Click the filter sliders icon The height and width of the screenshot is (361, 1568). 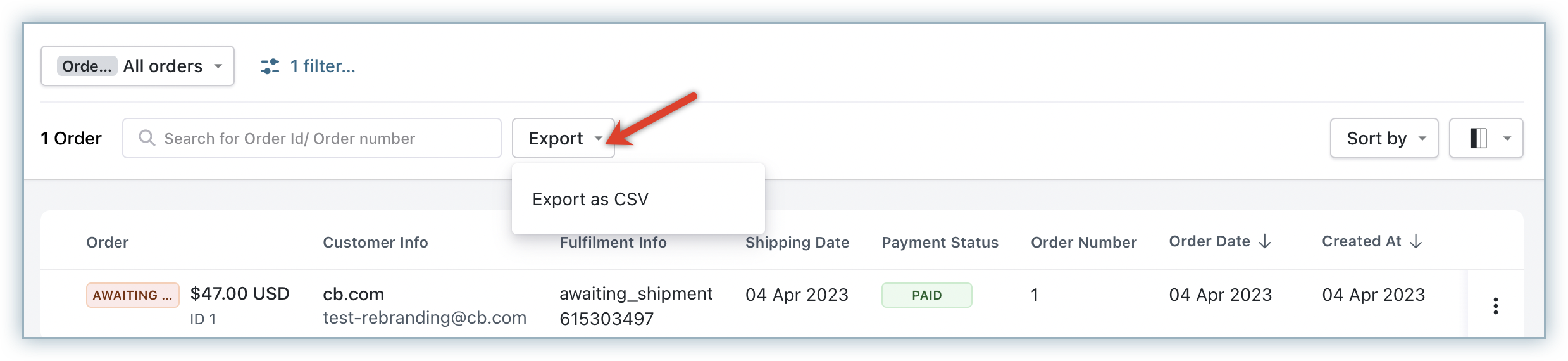pos(270,66)
